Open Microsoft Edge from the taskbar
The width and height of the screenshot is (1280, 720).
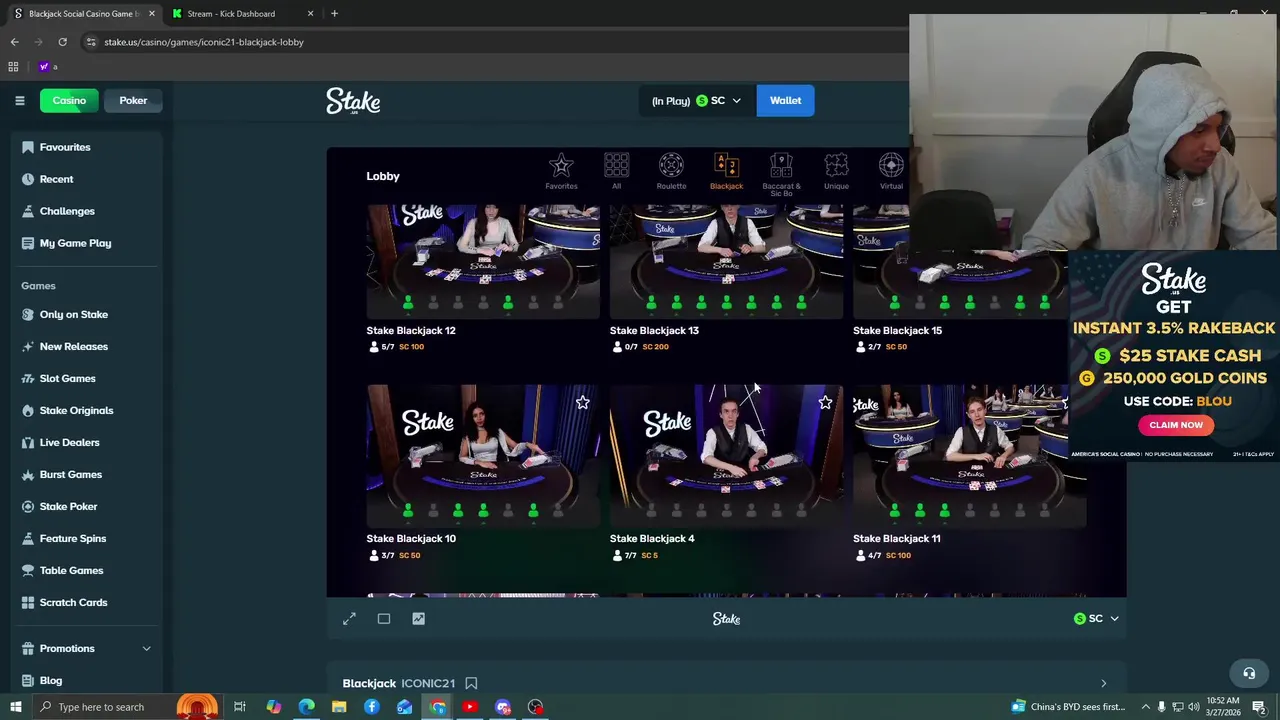point(306,707)
